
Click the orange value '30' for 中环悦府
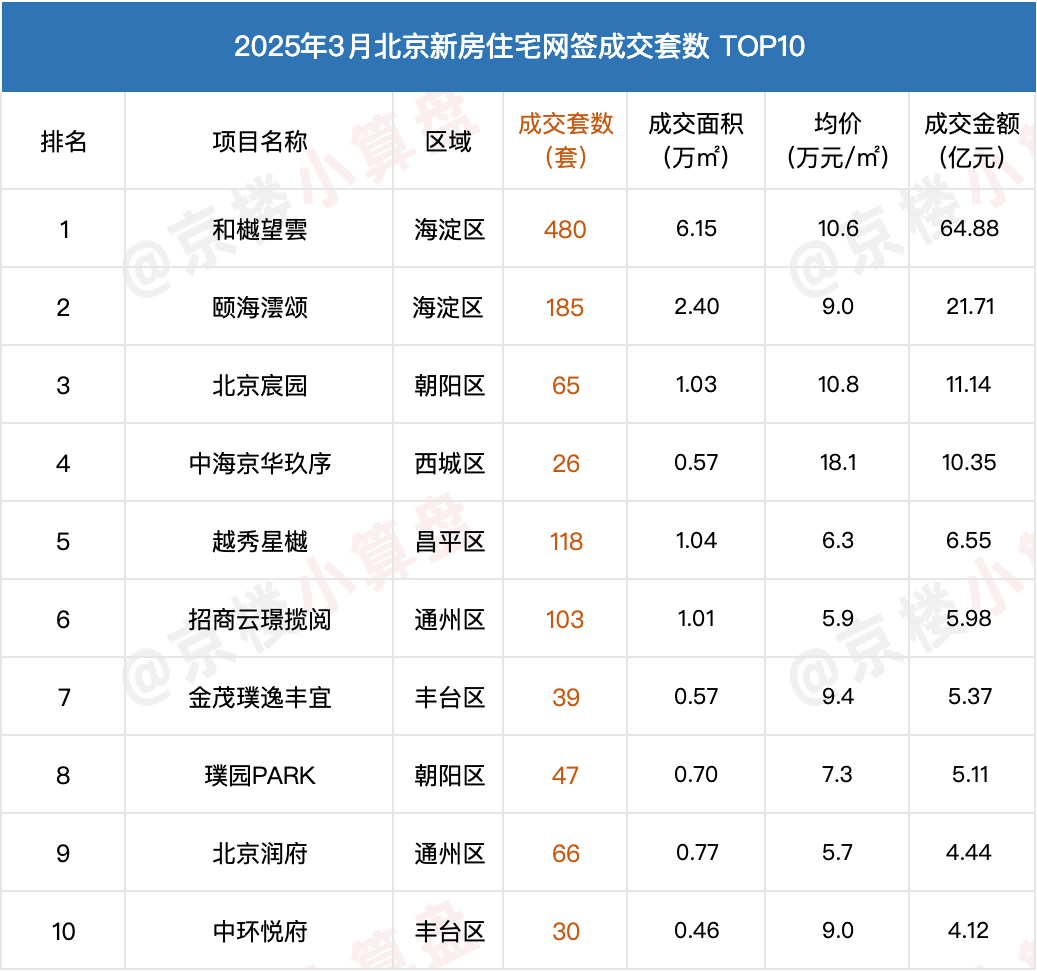[x=565, y=931]
